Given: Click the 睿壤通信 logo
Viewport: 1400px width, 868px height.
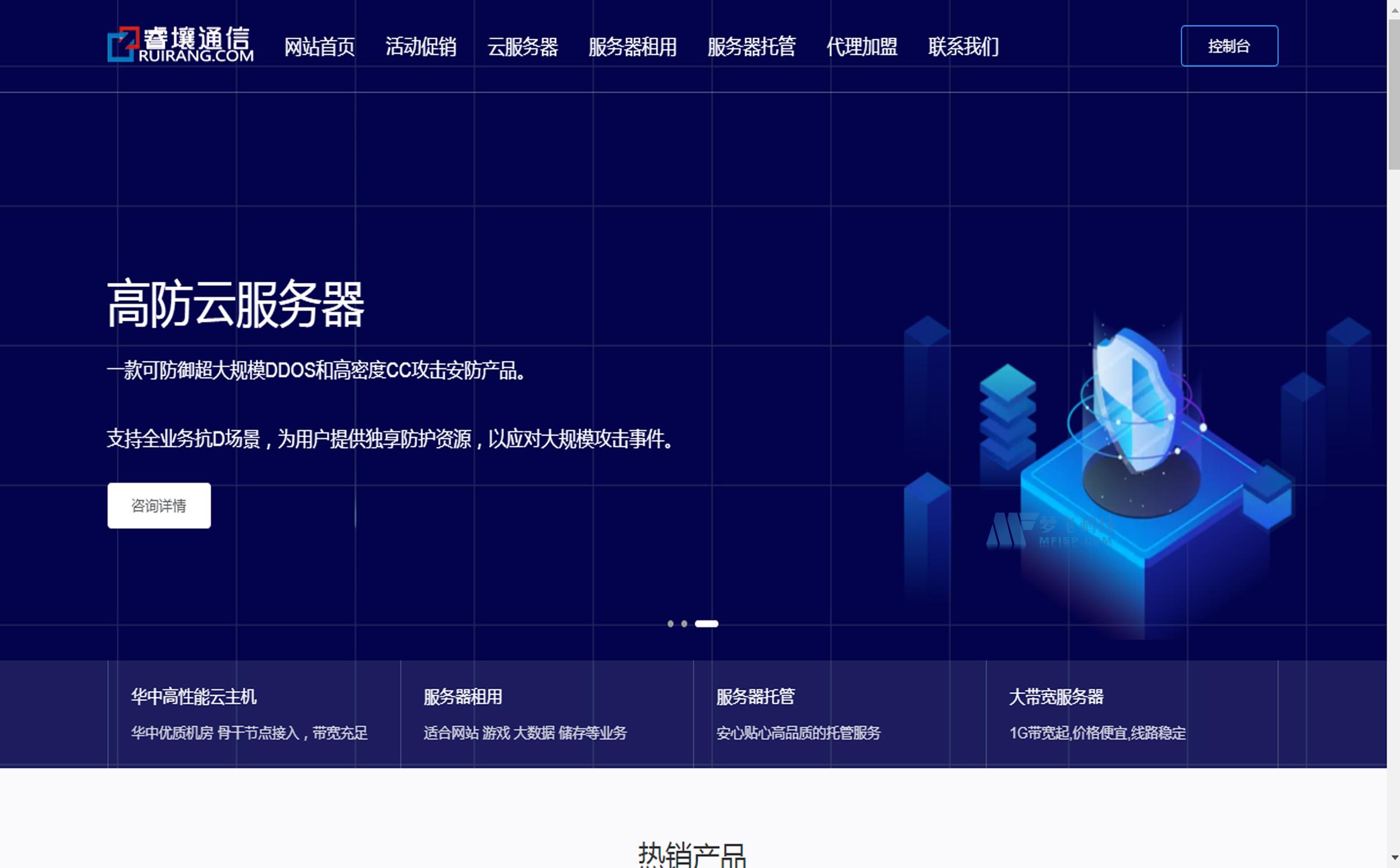Looking at the screenshot, I should tap(181, 45).
